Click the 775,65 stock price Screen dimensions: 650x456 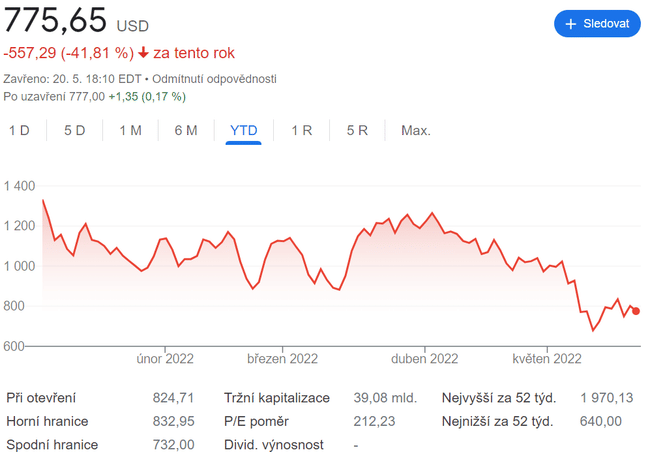click(55, 20)
